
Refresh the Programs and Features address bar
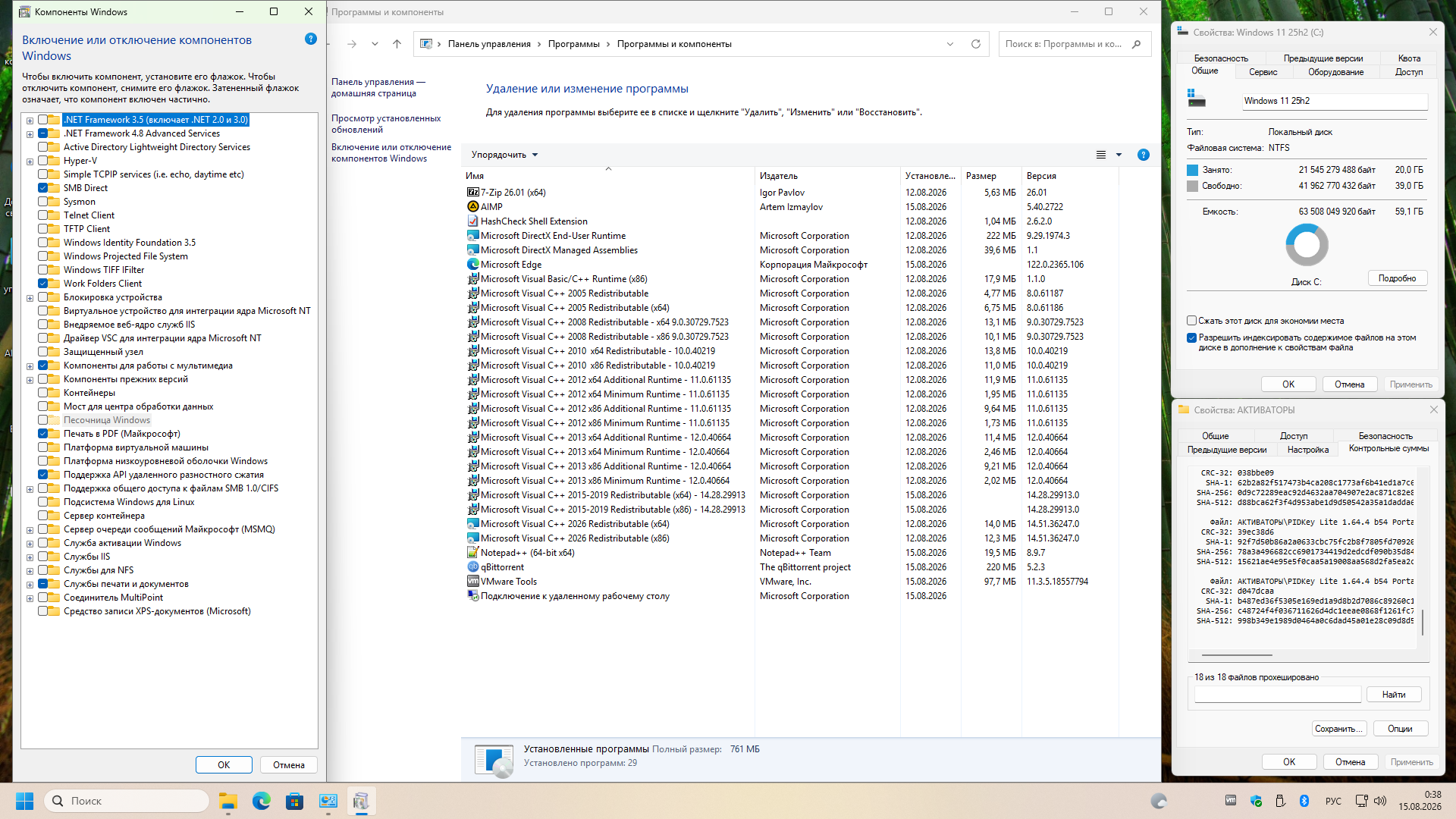(976, 44)
